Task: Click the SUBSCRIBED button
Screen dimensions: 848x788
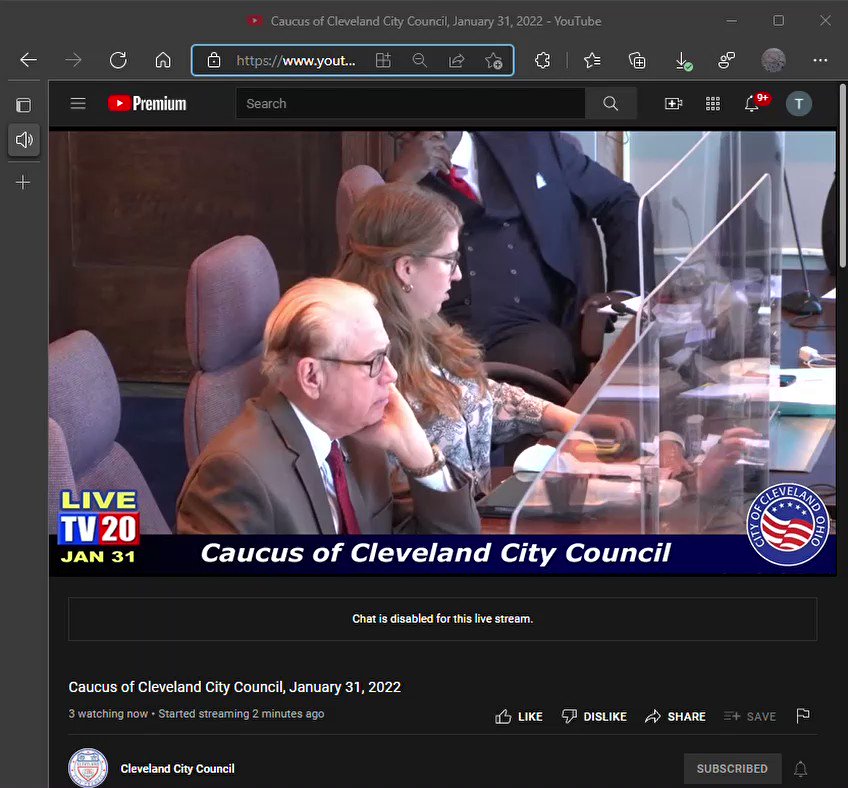Action: coord(732,769)
